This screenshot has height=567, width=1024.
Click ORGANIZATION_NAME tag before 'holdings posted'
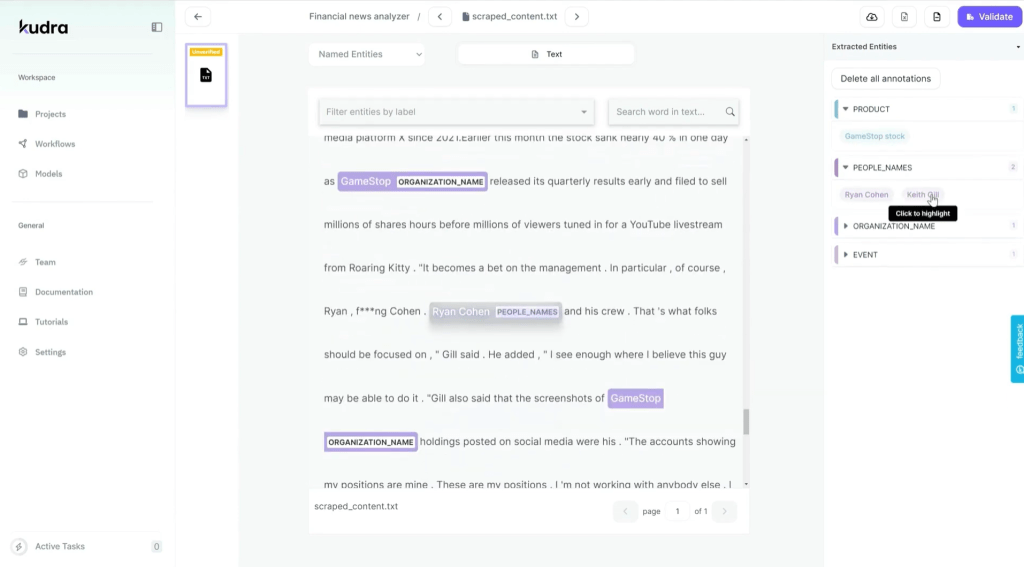tap(371, 442)
